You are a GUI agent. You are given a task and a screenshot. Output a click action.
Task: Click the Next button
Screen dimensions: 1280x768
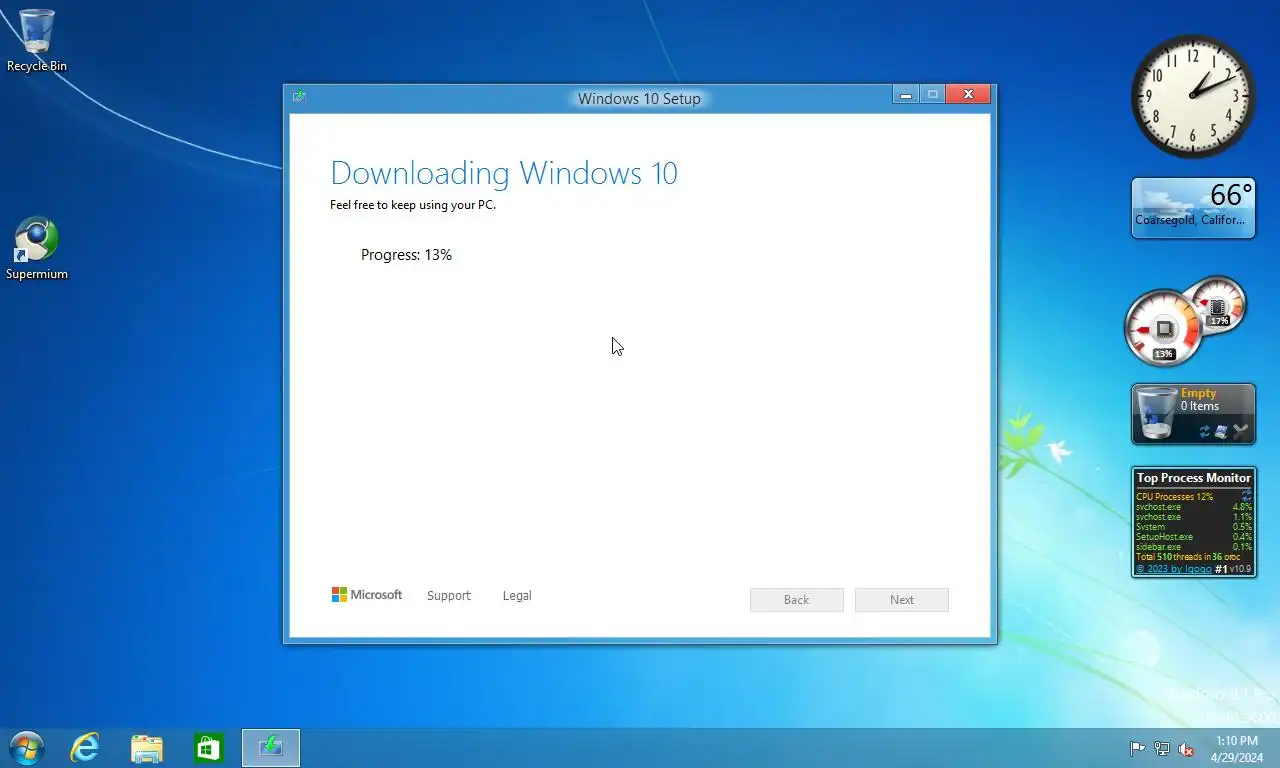click(x=902, y=600)
